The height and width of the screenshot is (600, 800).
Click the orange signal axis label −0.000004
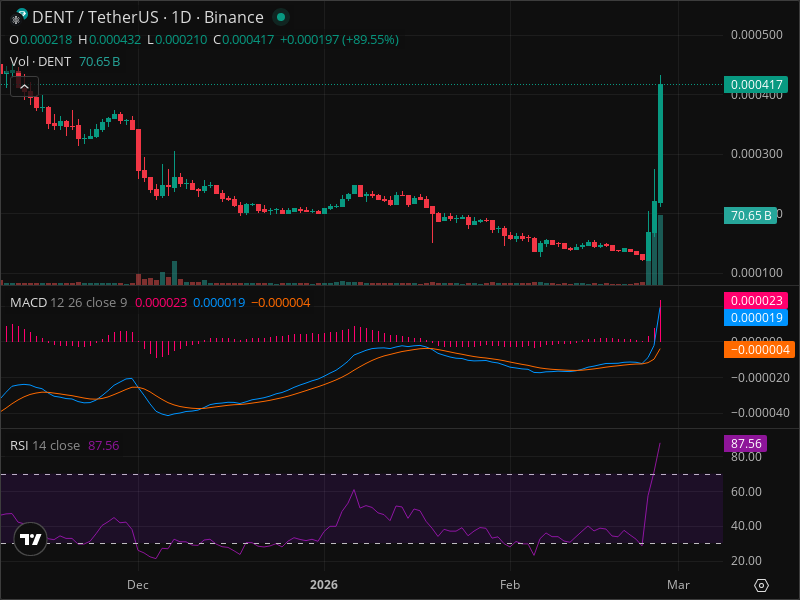759,349
